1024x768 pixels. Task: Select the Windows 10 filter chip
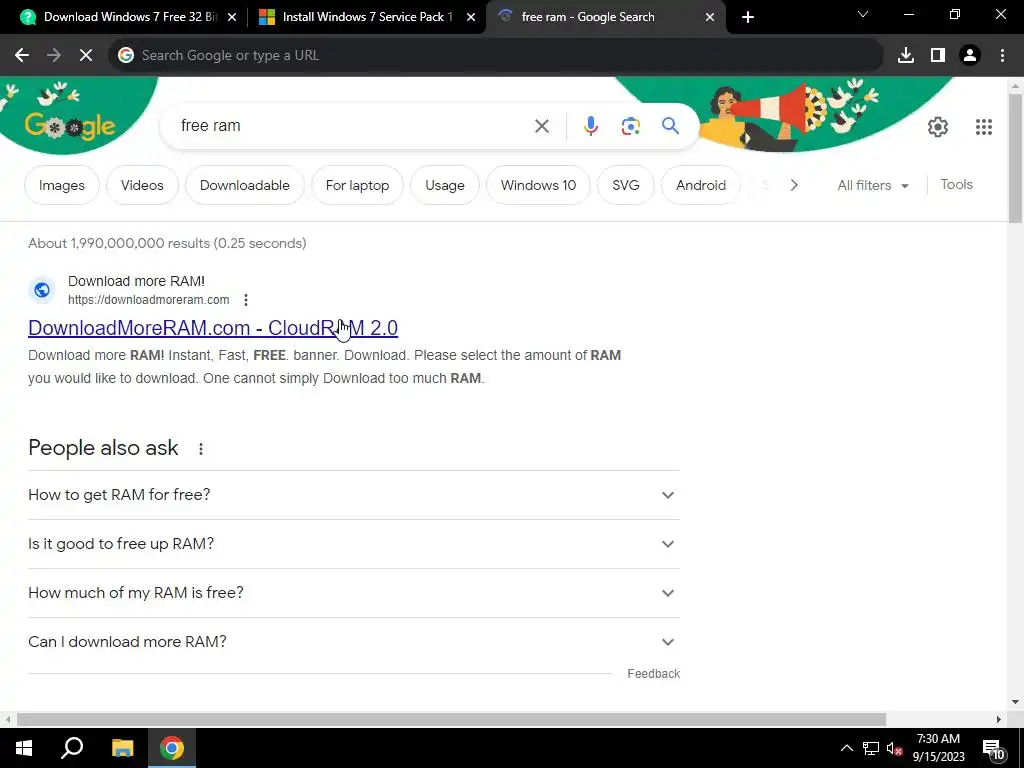(538, 185)
